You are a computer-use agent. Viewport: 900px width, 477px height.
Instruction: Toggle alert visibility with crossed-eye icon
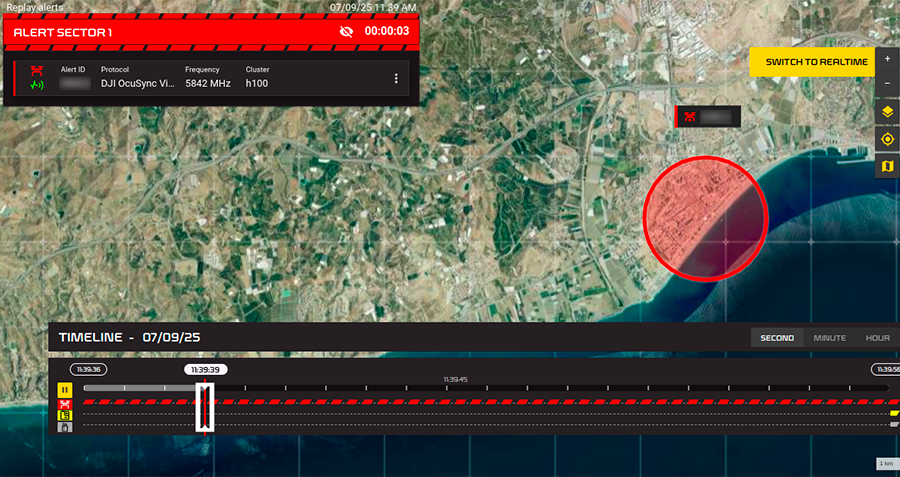coord(346,32)
